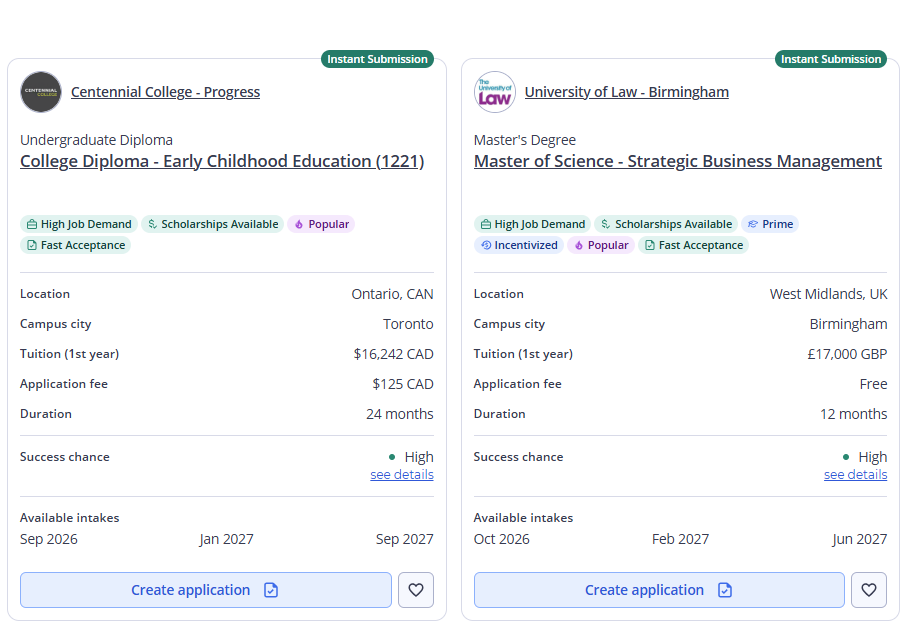910x624 pixels.
Task: Click Fast Acceptance tag on Centennial card
Action: pos(75,245)
